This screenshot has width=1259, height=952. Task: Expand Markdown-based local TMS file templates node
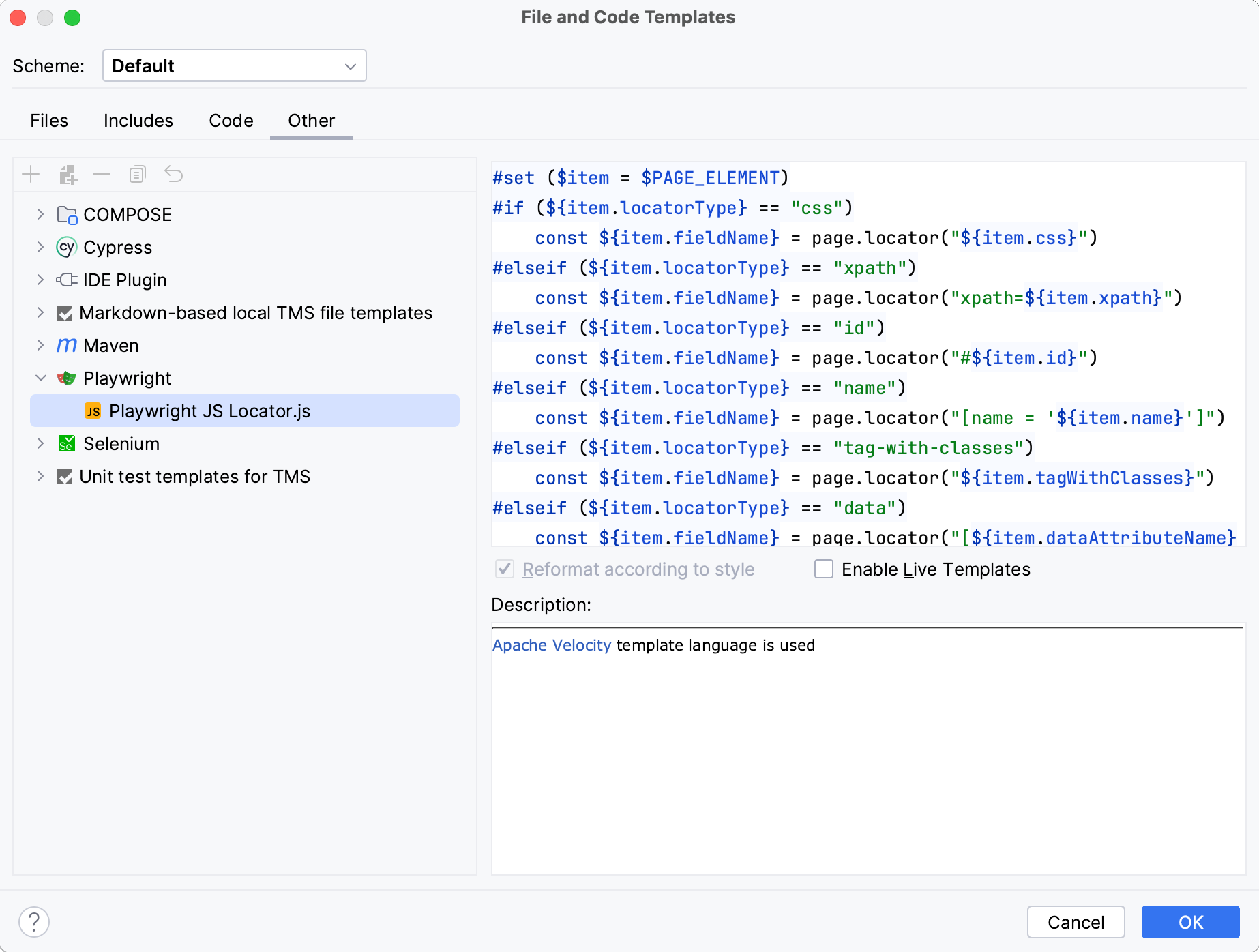click(40, 313)
